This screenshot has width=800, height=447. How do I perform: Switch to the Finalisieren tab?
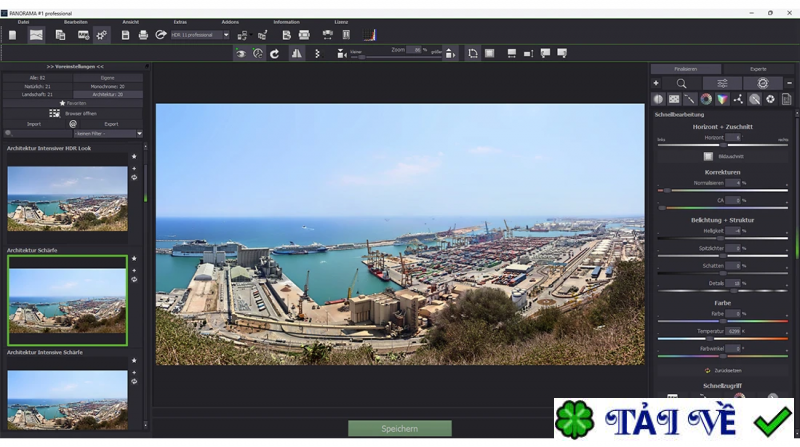pyautogui.click(x=686, y=69)
